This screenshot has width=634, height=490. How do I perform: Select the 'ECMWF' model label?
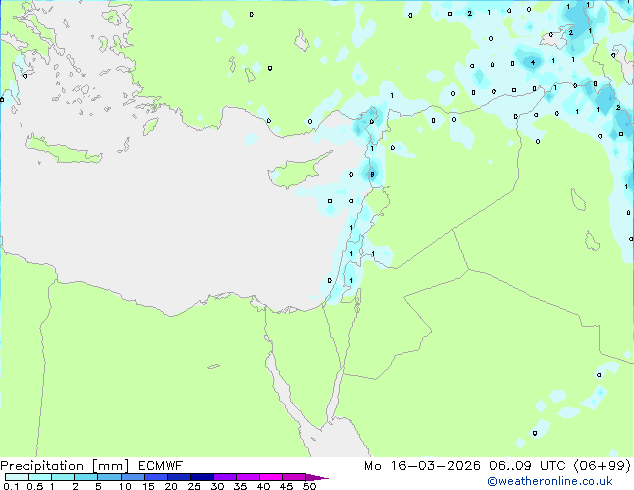click(161, 466)
